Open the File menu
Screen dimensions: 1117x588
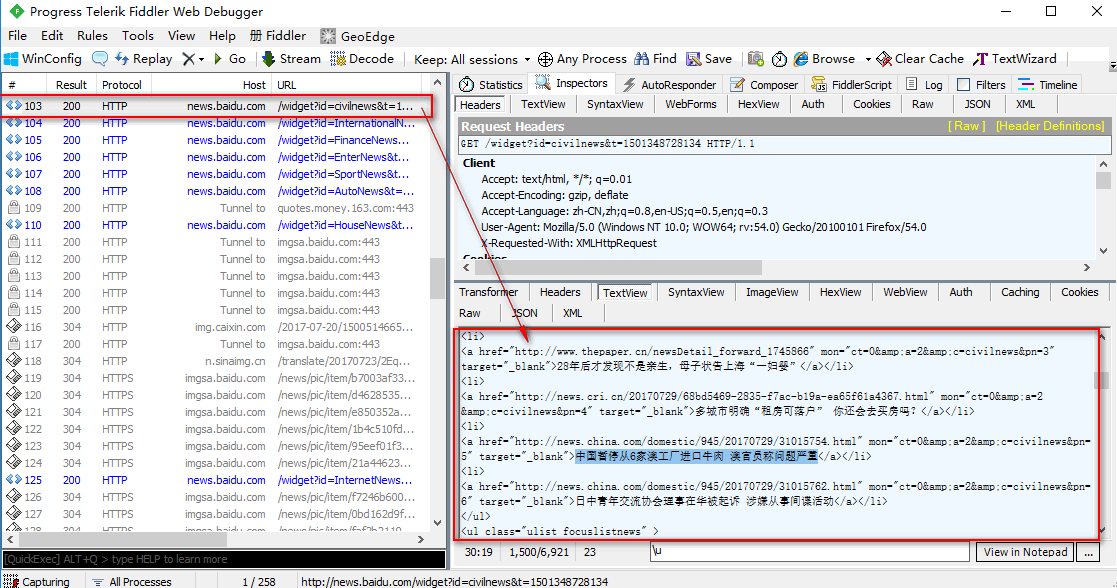(x=17, y=36)
